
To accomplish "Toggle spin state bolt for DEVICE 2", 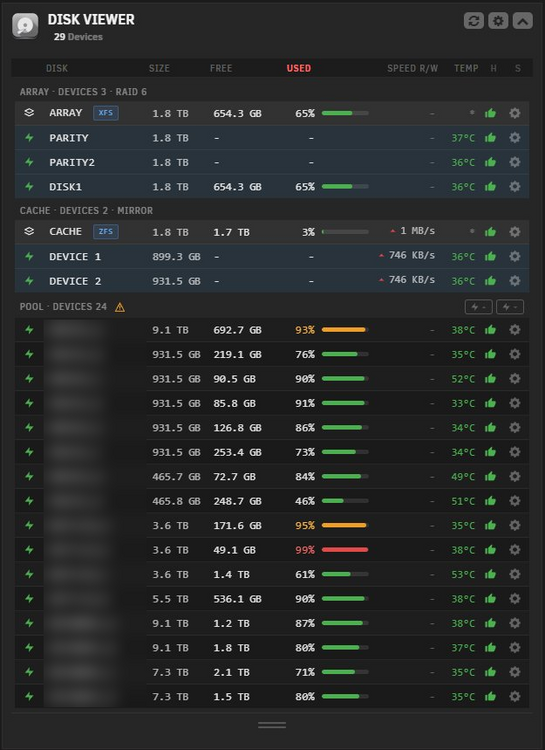I will tap(29, 281).
